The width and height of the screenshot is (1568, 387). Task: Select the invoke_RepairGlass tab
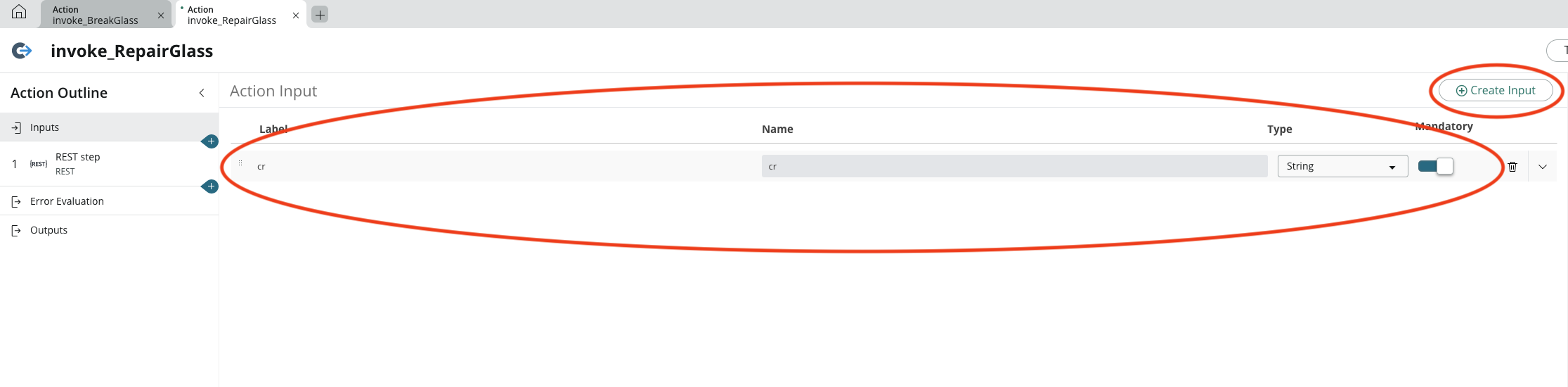click(231, 15)
